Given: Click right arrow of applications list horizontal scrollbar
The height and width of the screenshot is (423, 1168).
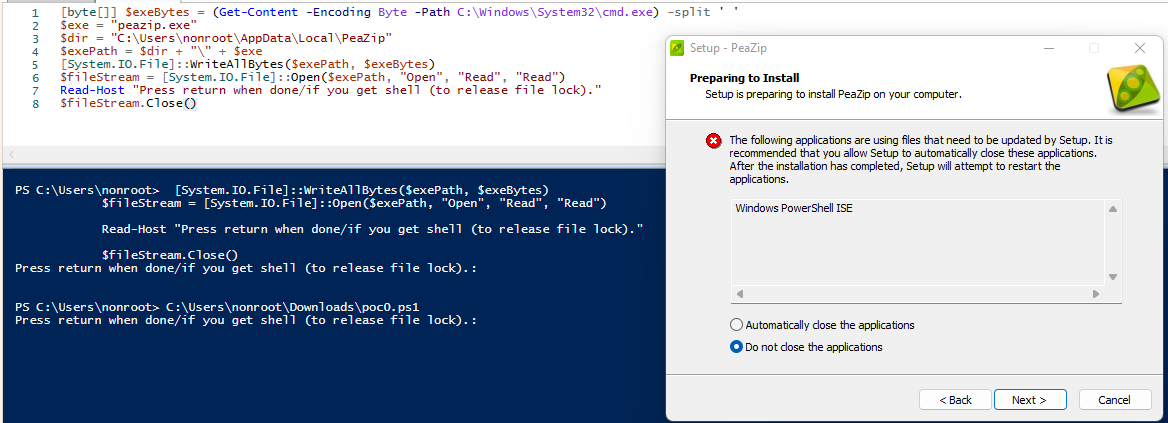Looking at the screenshot, I should pos(1096,294).
